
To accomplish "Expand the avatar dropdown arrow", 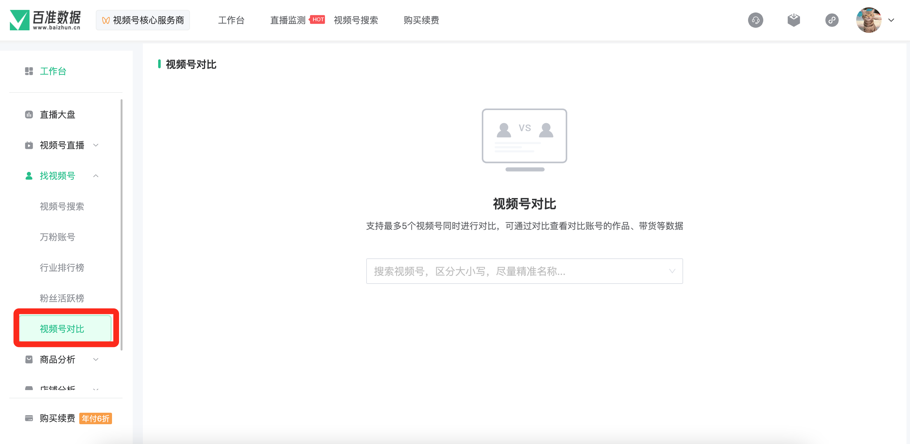I will pos(891,20).
